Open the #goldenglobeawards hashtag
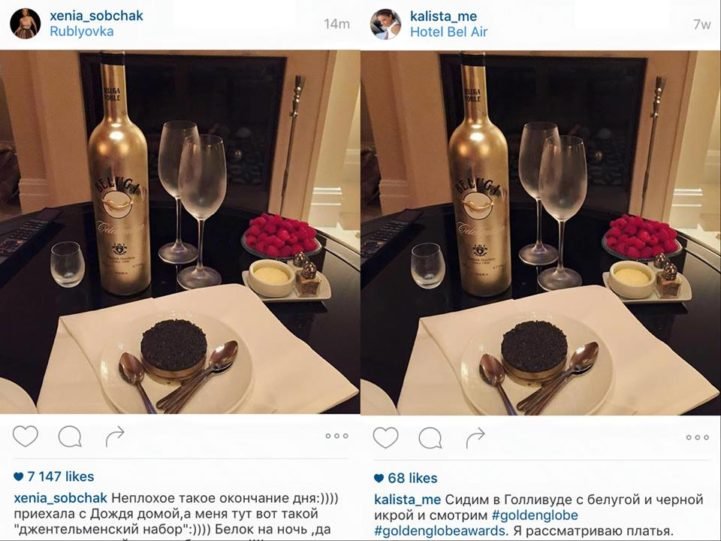 click(x=441, y=531)
